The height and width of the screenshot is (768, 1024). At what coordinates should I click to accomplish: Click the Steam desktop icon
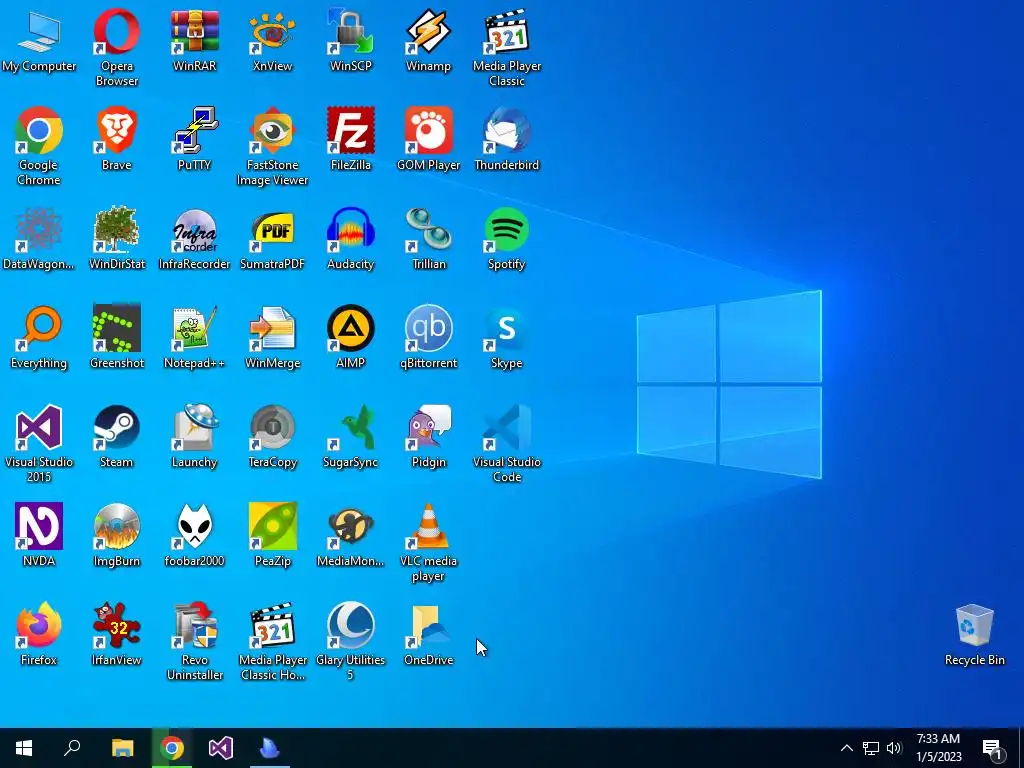tap(116, 437)
